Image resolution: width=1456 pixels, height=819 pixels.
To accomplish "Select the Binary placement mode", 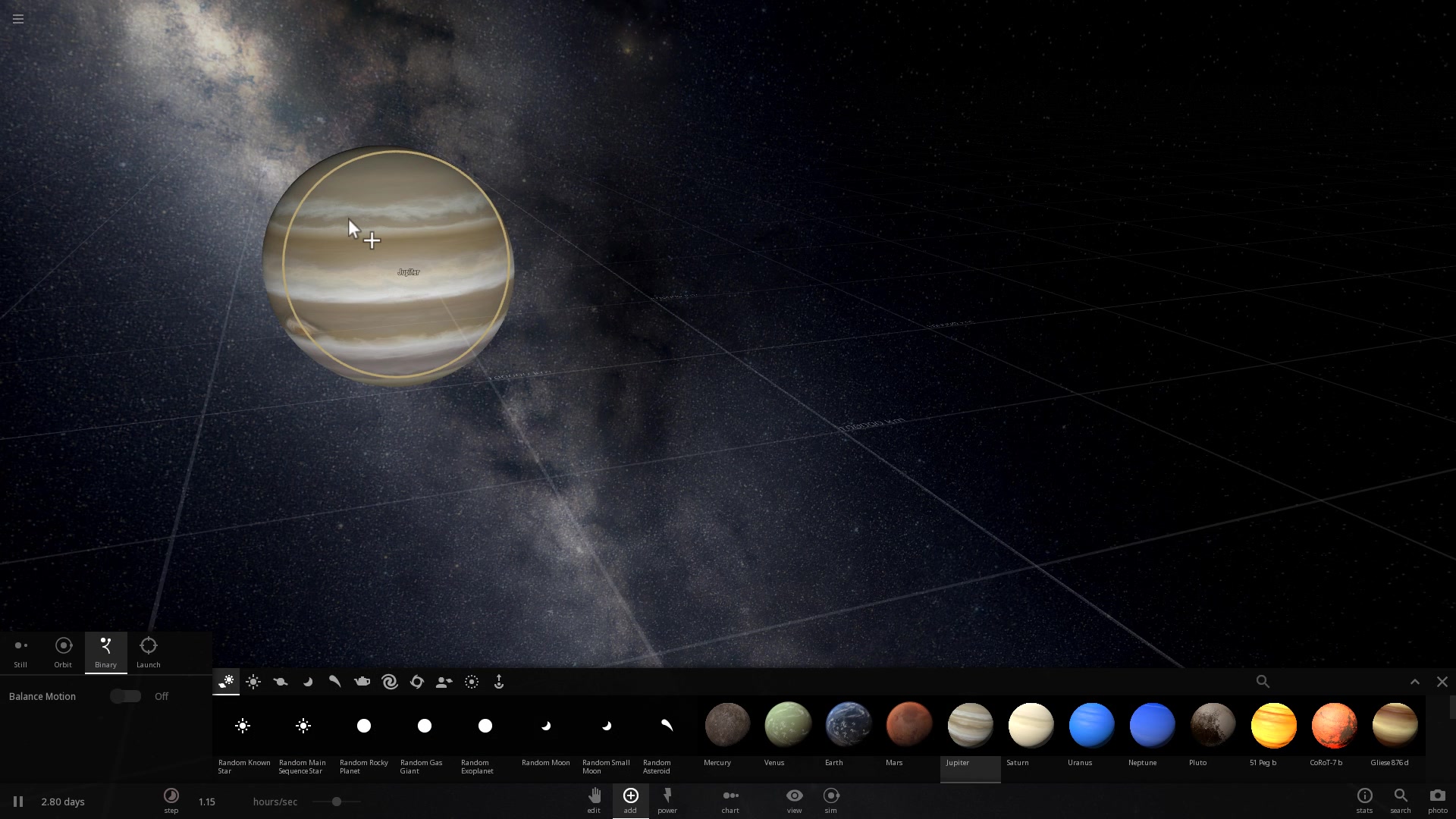I will [105, 653].
